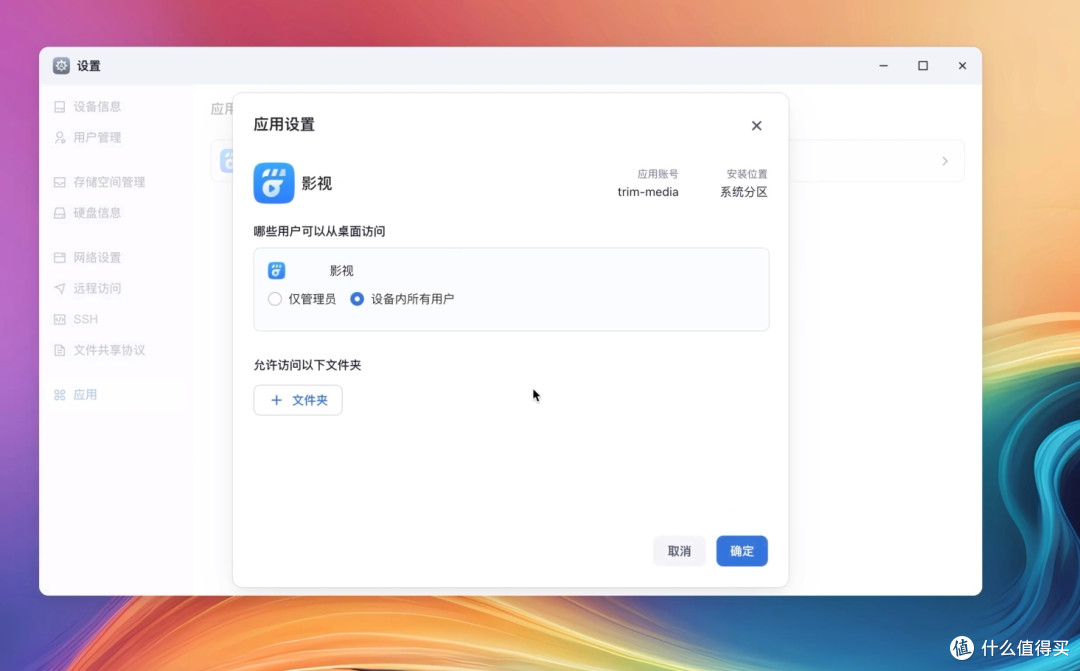The image size is (1080, 671).
Task: Click the 用户管理 person icon
Action: click(60, 138)
